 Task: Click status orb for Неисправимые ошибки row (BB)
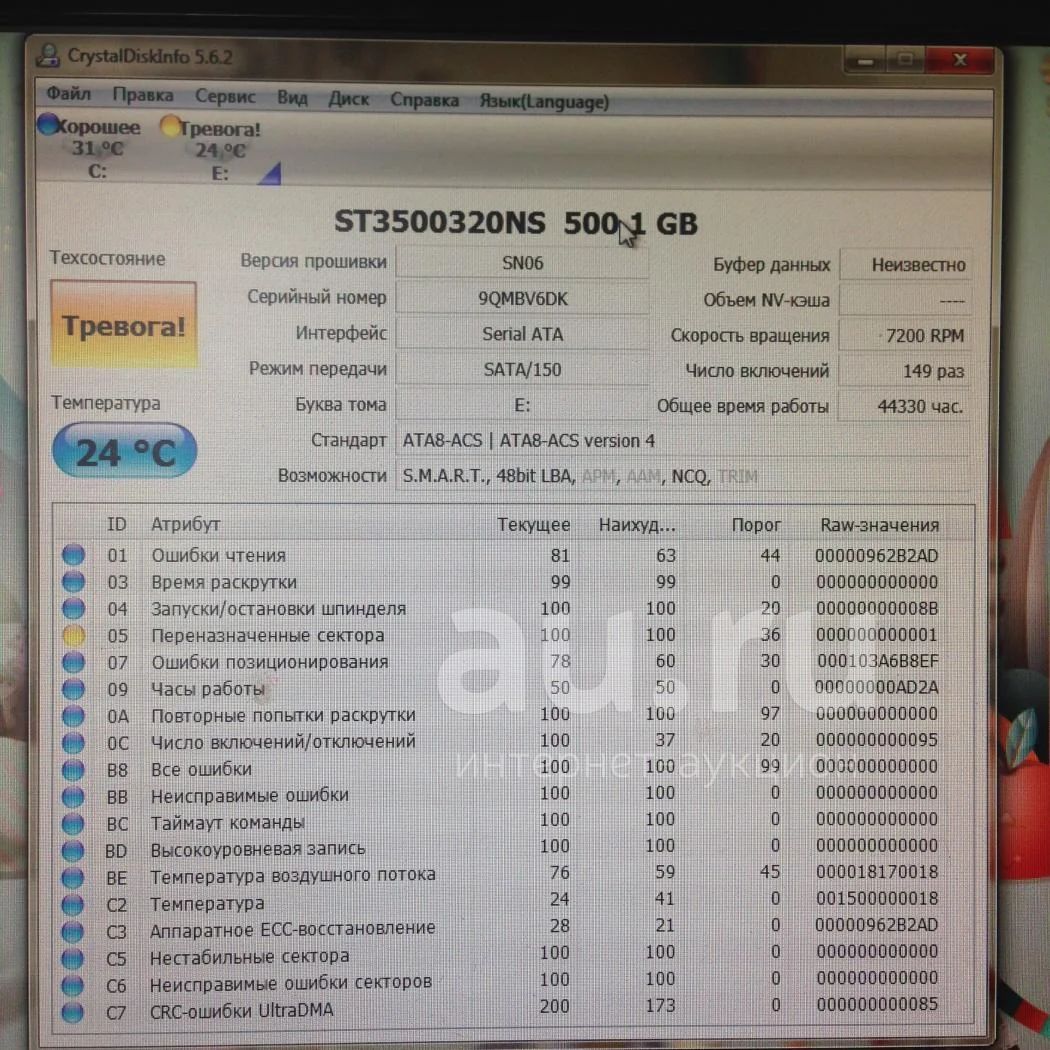pyautogui.click(x=73, y=797)
